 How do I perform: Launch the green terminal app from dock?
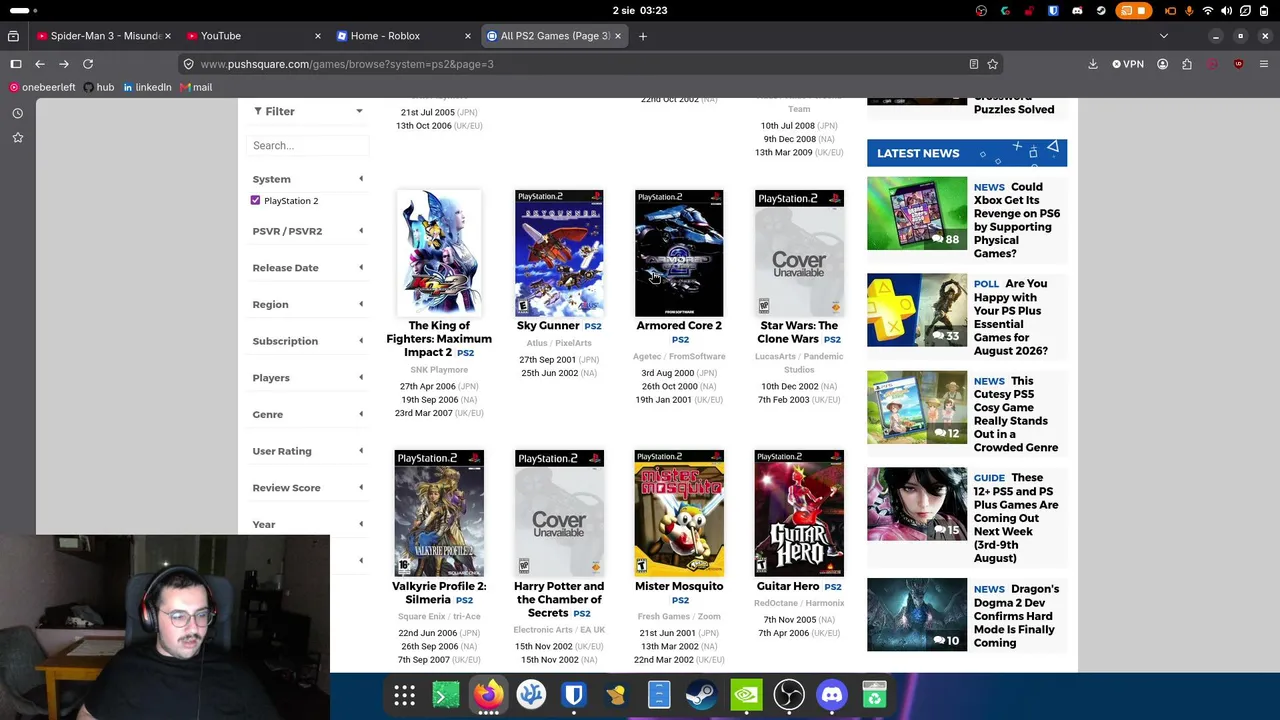pos(446,695)
